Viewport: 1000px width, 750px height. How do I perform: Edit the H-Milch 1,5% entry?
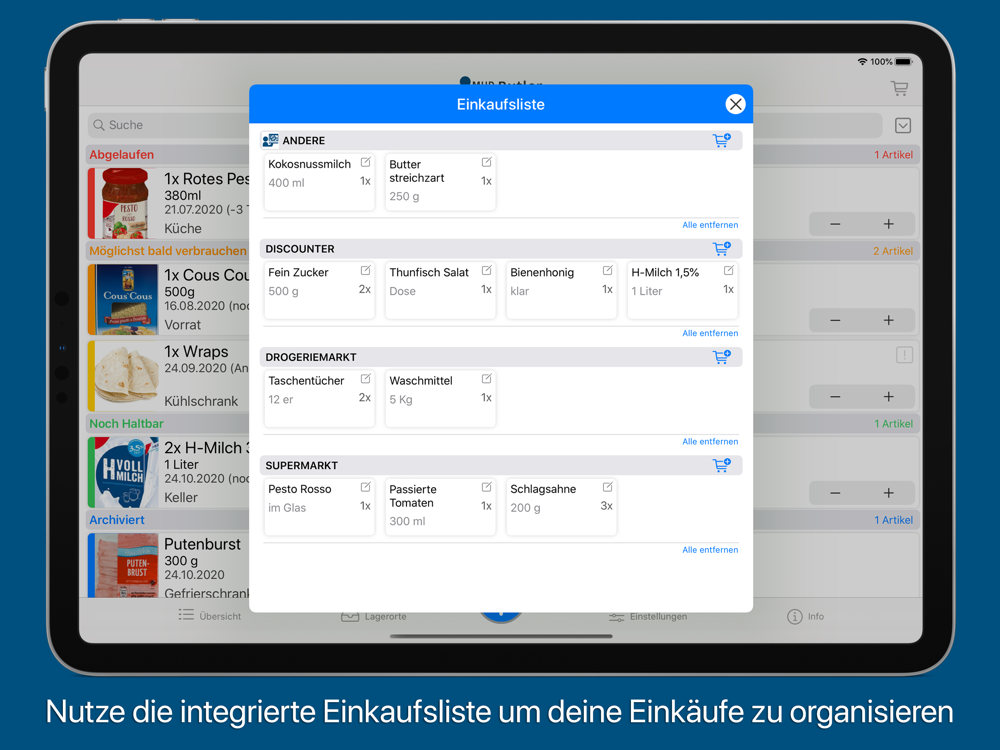[x=729, y=271]
